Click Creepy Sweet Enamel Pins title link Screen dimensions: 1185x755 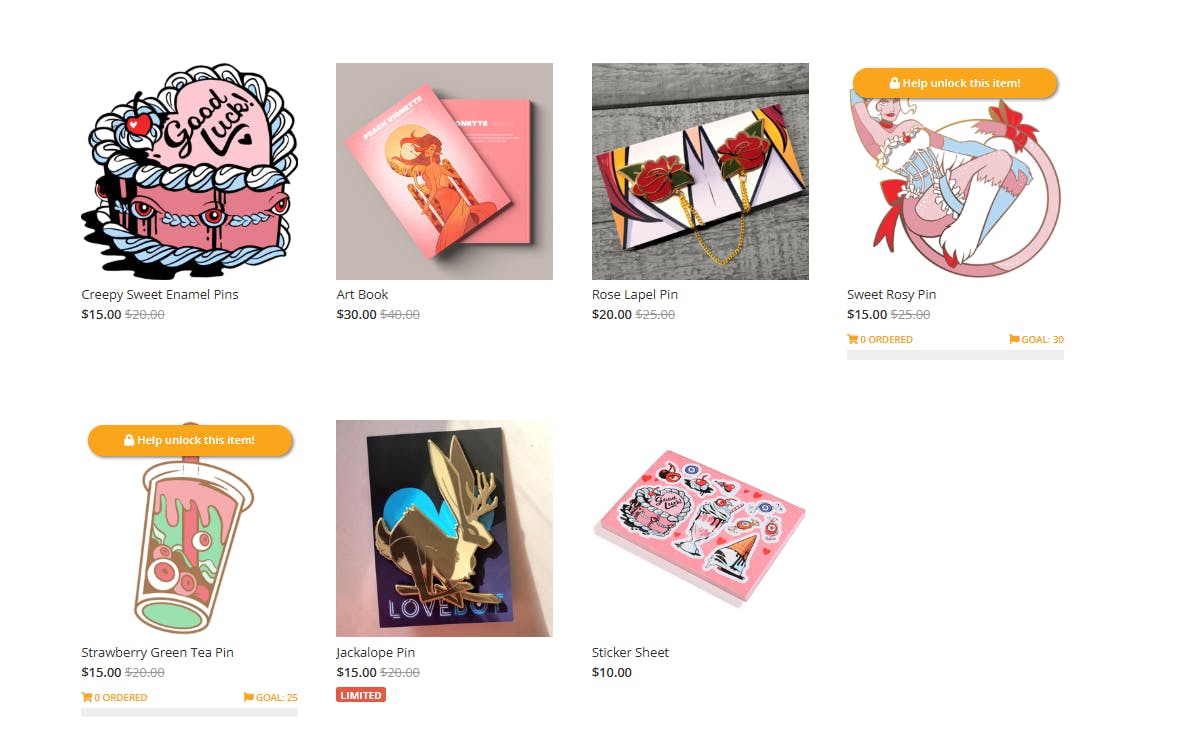pyautogui.click(x=159, y=295)
